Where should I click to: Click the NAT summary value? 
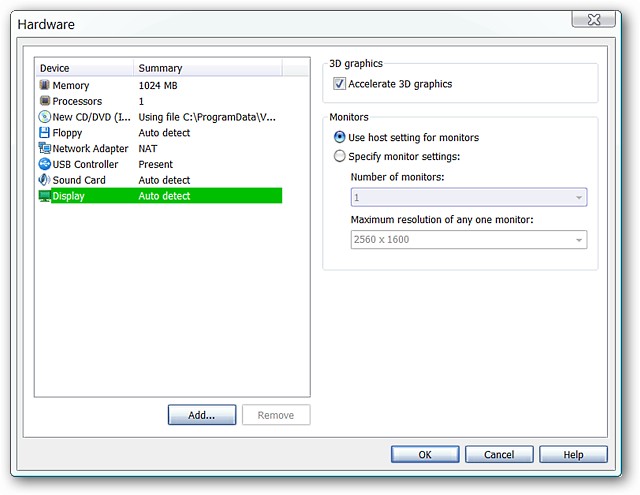pyautogui.click(x=148, y=149)
